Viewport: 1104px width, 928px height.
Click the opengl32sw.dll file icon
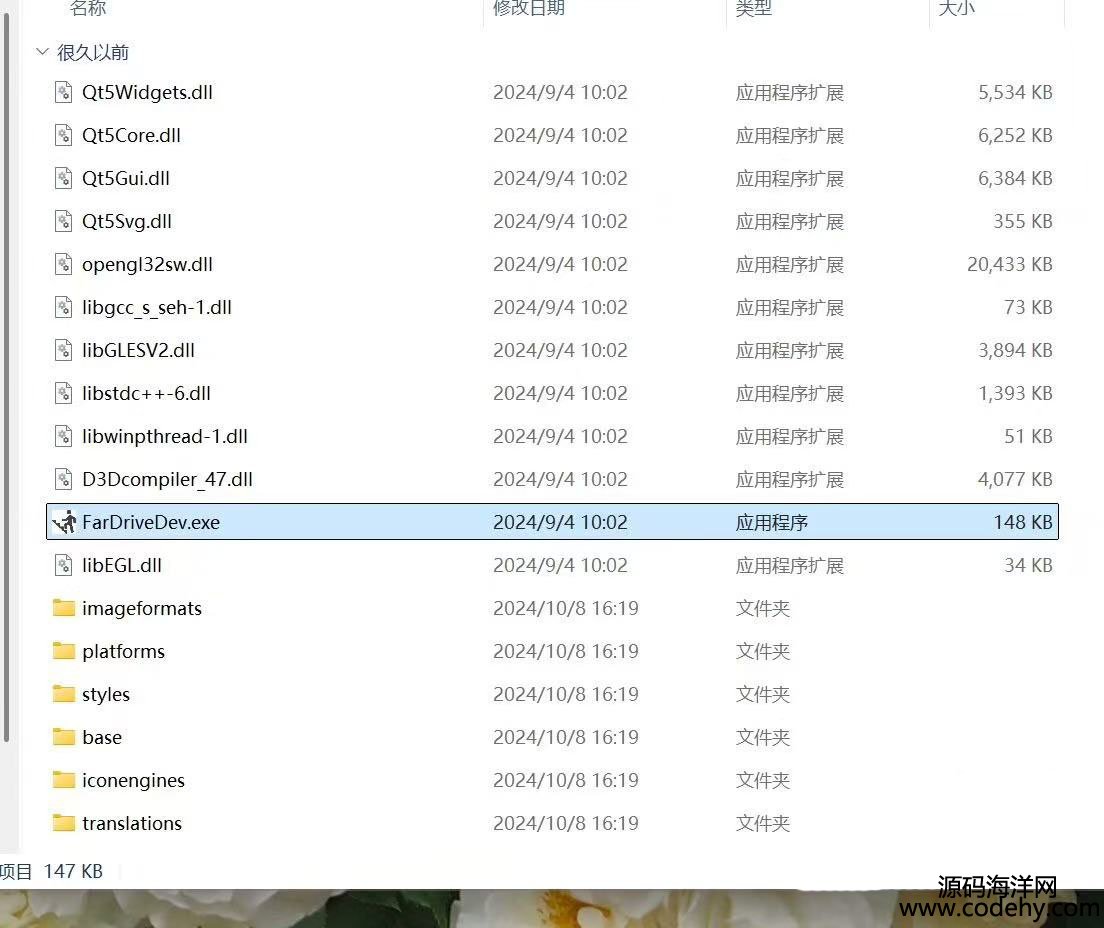tap(63, 264)
